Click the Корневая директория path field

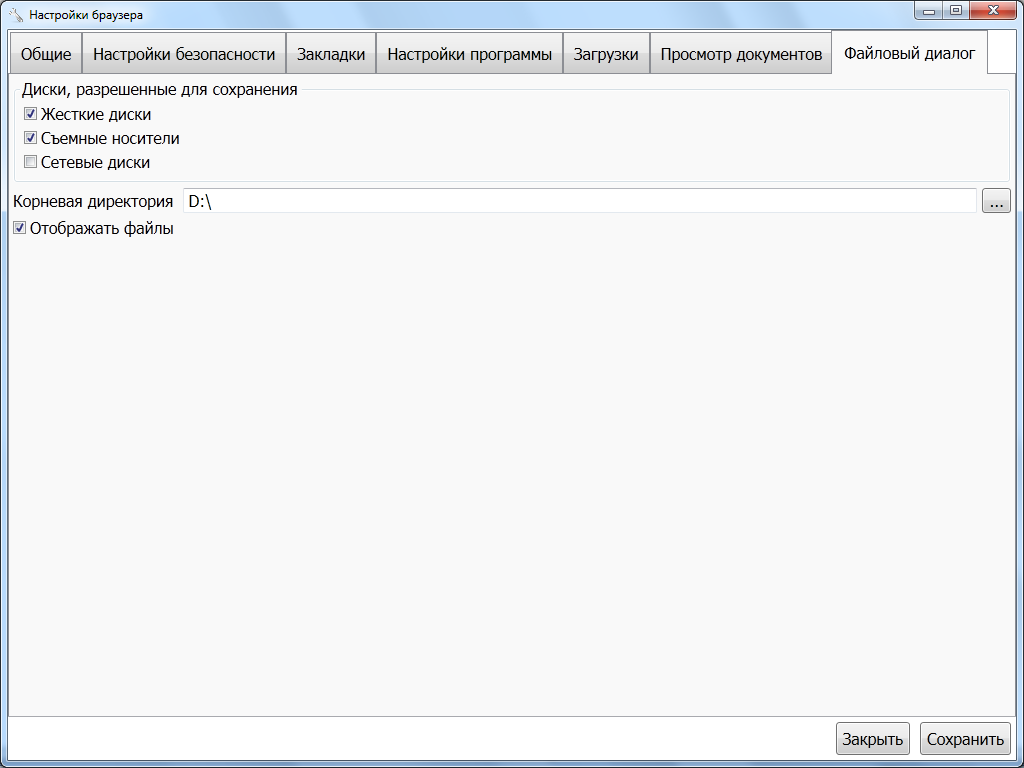click(579, 201)
